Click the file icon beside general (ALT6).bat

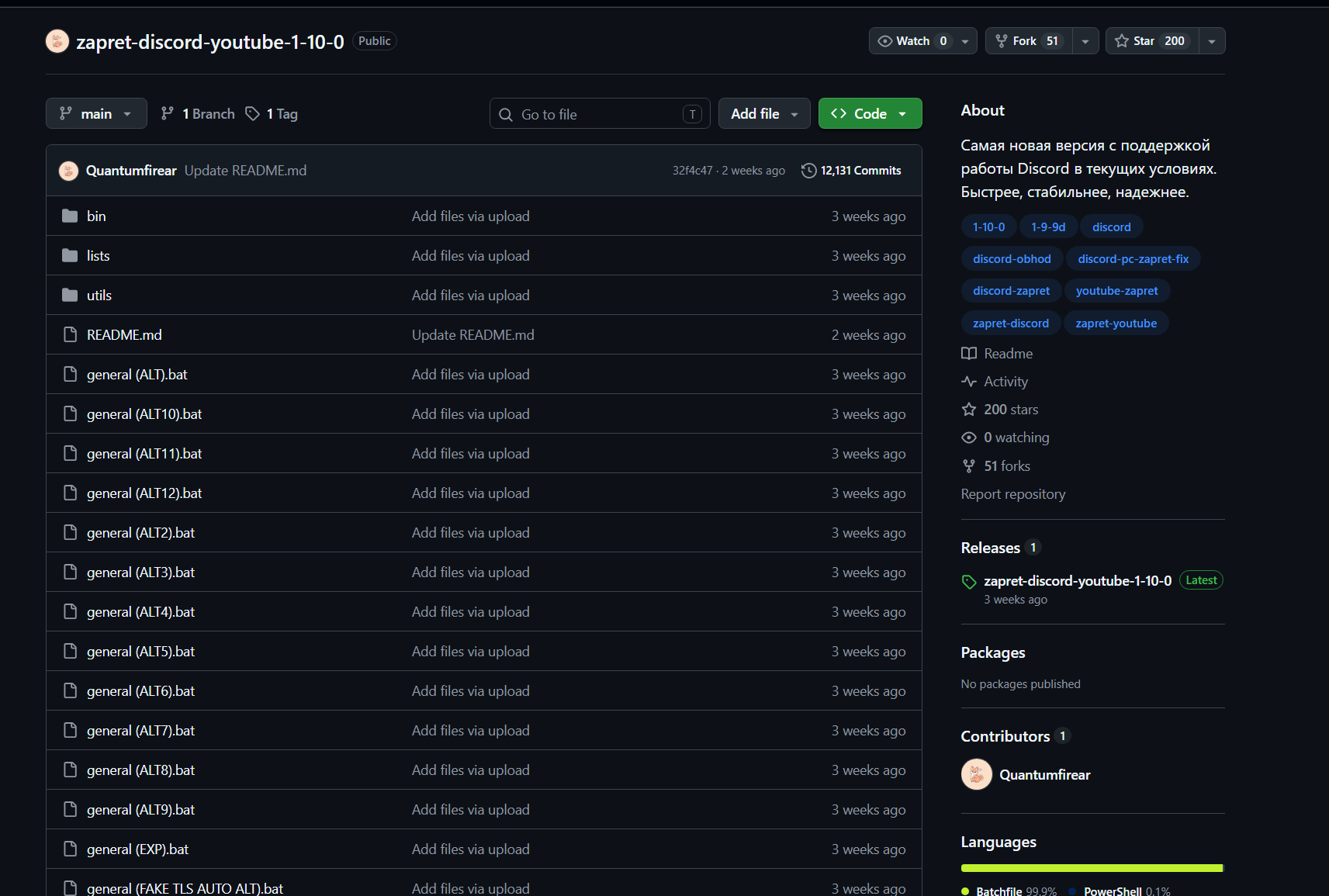coord(70,691)
